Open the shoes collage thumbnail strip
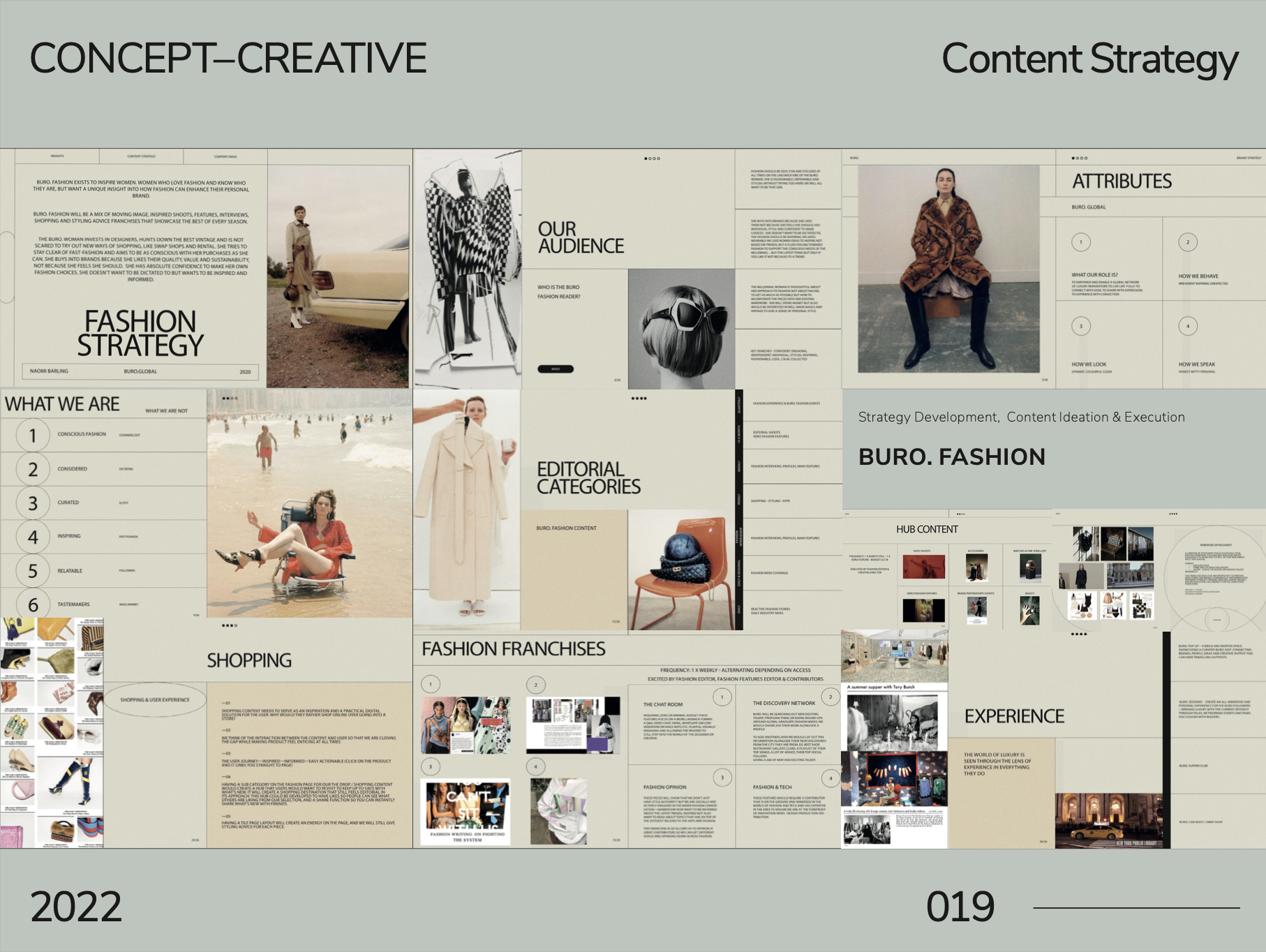1266x952 pixels. coord(52,733)
